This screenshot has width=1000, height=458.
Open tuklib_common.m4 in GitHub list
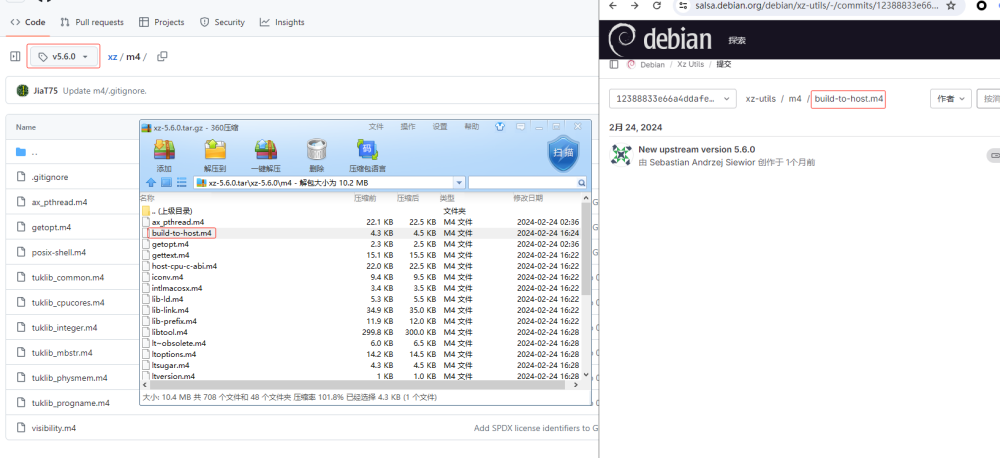[68, 277]
